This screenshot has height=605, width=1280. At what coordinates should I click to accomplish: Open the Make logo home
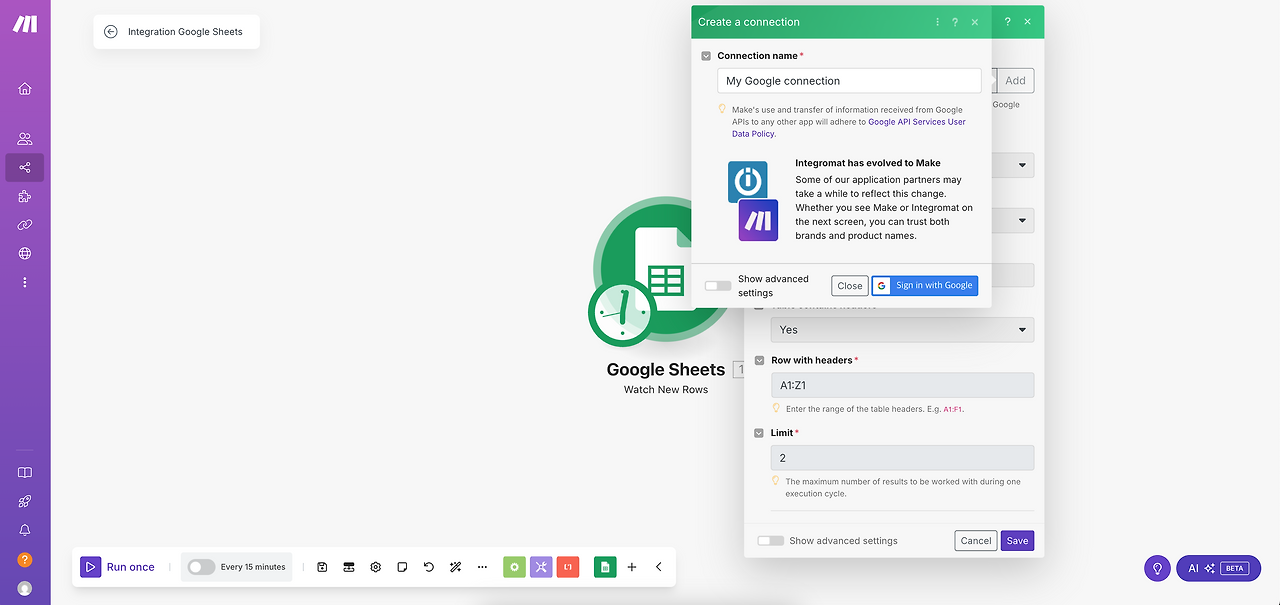point(25,24)
